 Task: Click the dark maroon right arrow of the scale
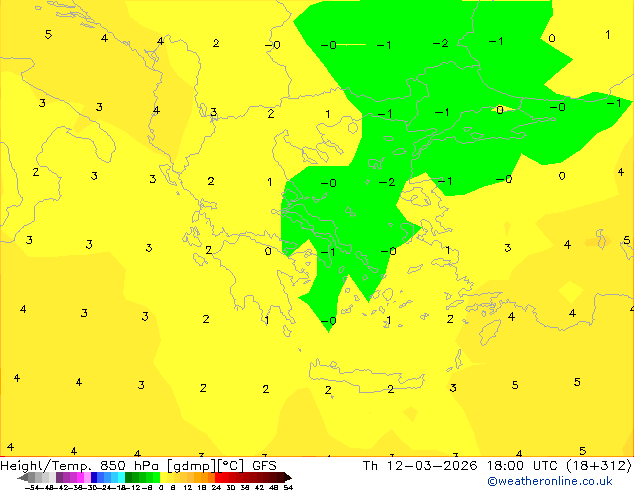pyautogui.click(x=287, y=477)
